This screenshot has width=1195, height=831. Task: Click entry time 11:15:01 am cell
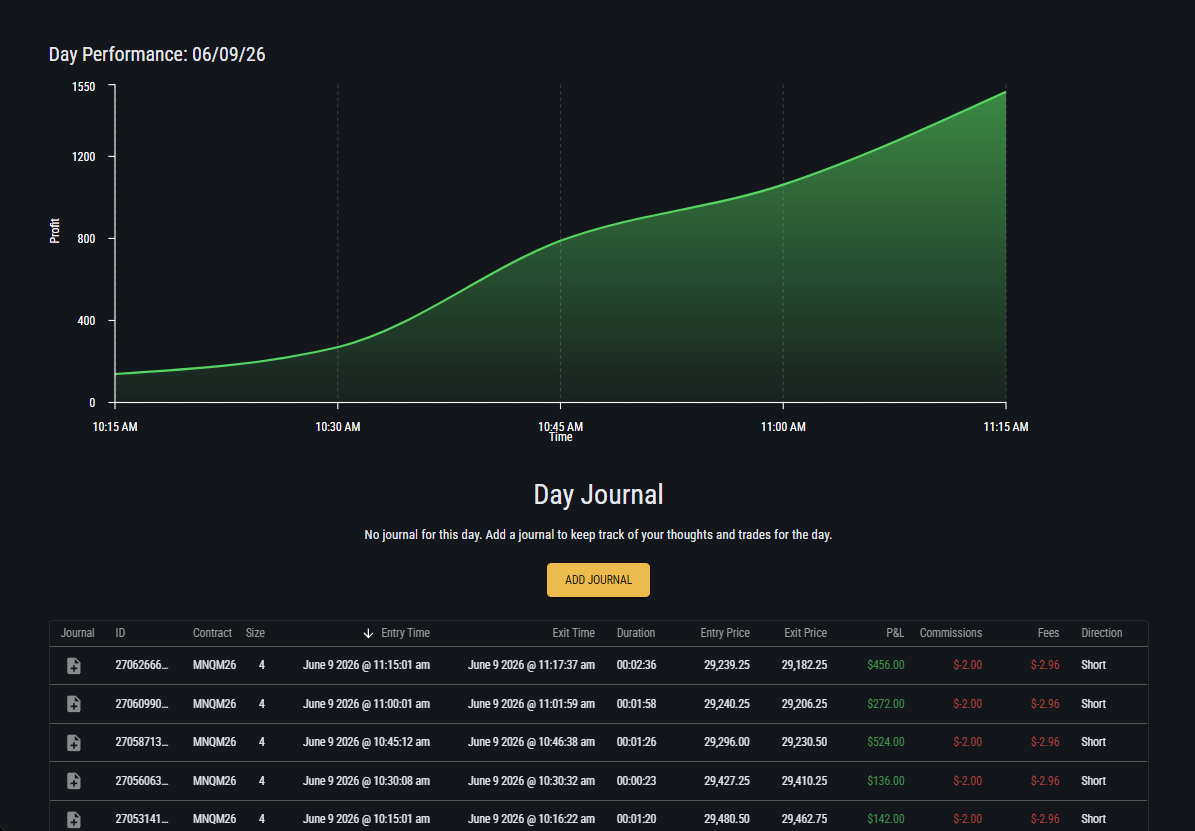coord(366,665)
